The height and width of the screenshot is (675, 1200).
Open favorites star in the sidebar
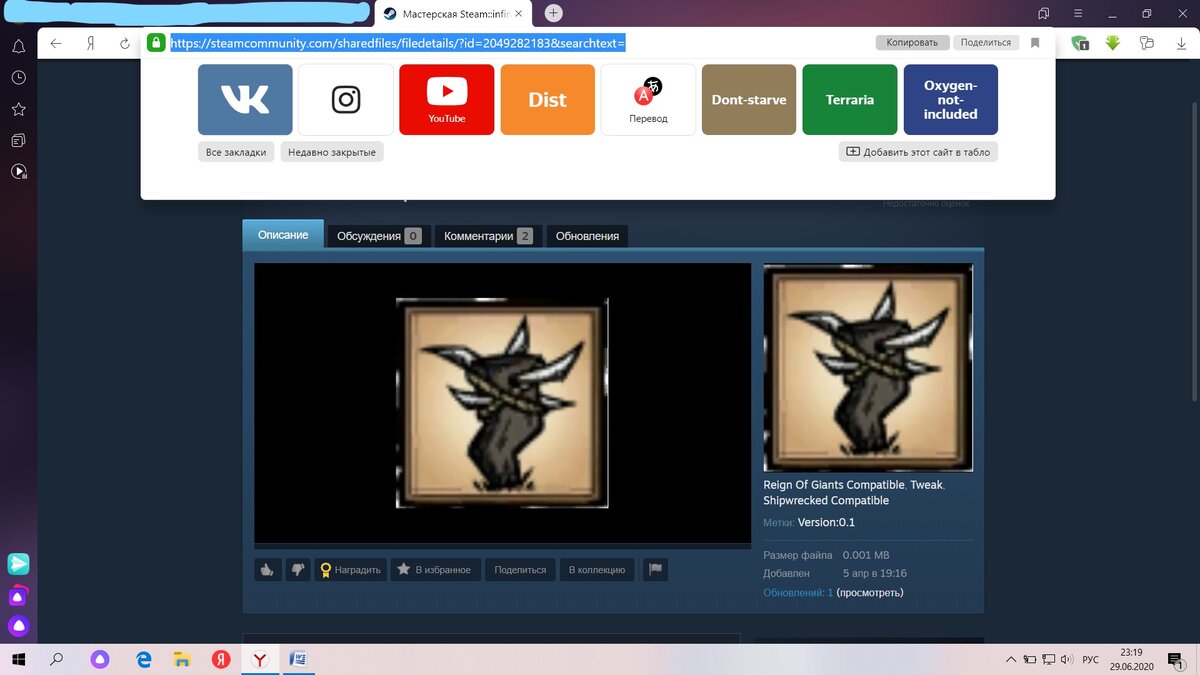18,108
